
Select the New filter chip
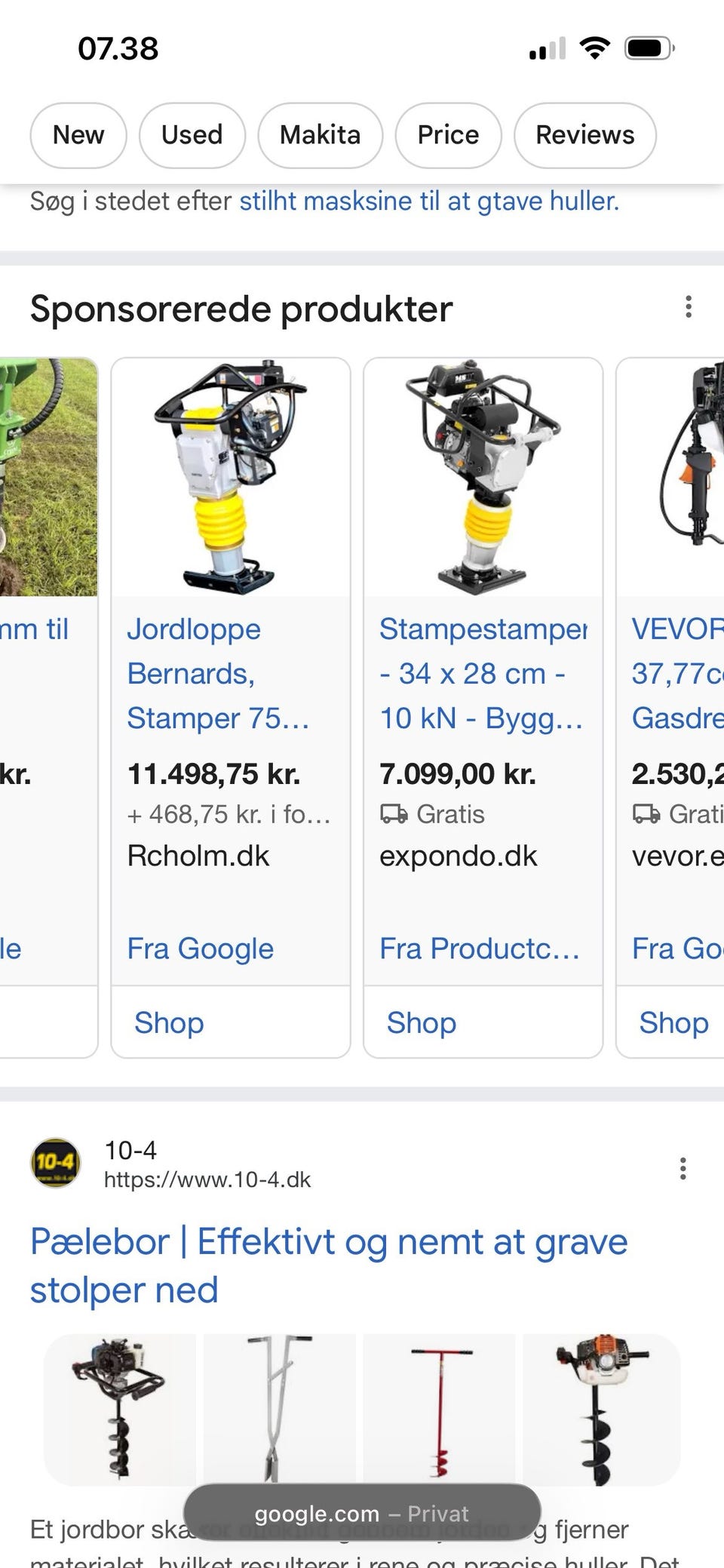pyautogui.click(x=78, y=135)
